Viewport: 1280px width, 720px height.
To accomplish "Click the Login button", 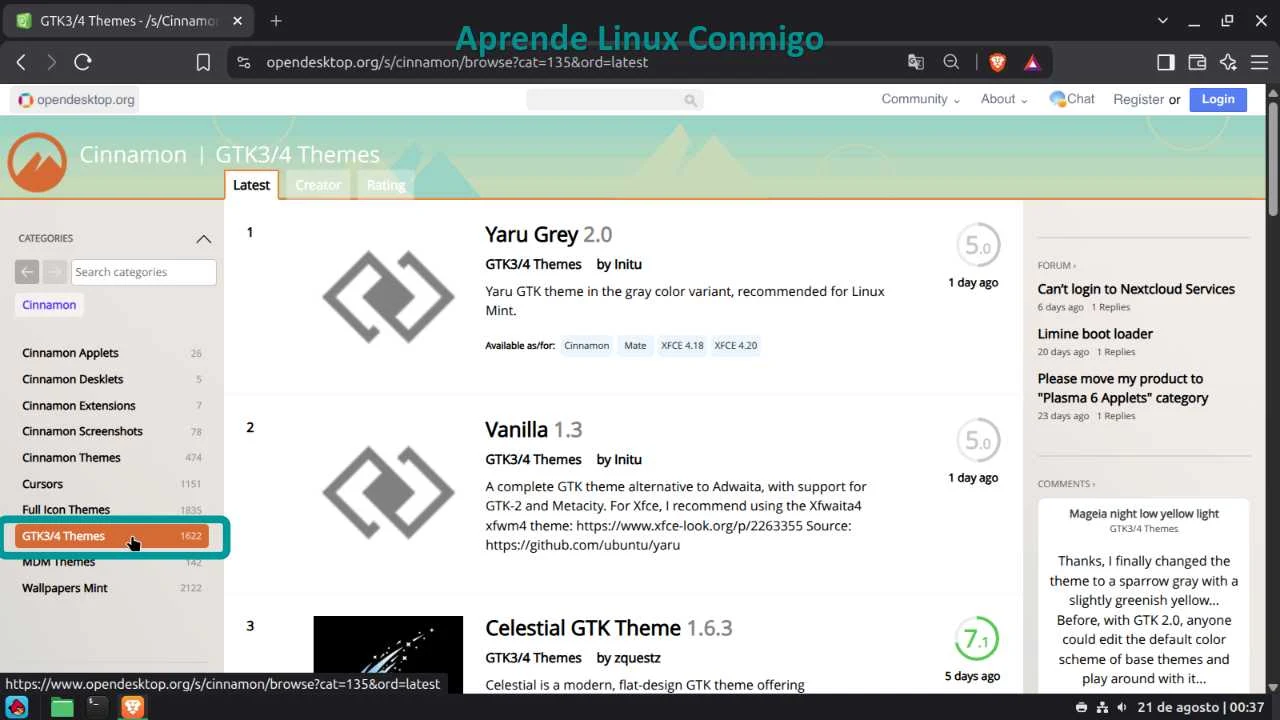I will 1218,99.
